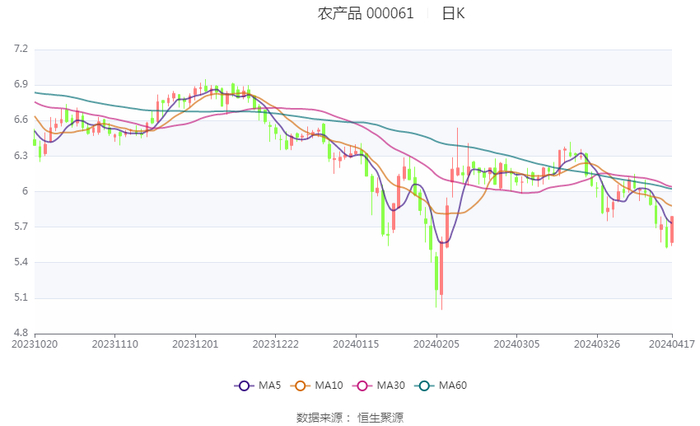Click the 数据来源 恒生聚源 source text
Viewport: 700px width, 426px height.
(x=350, y=417)
